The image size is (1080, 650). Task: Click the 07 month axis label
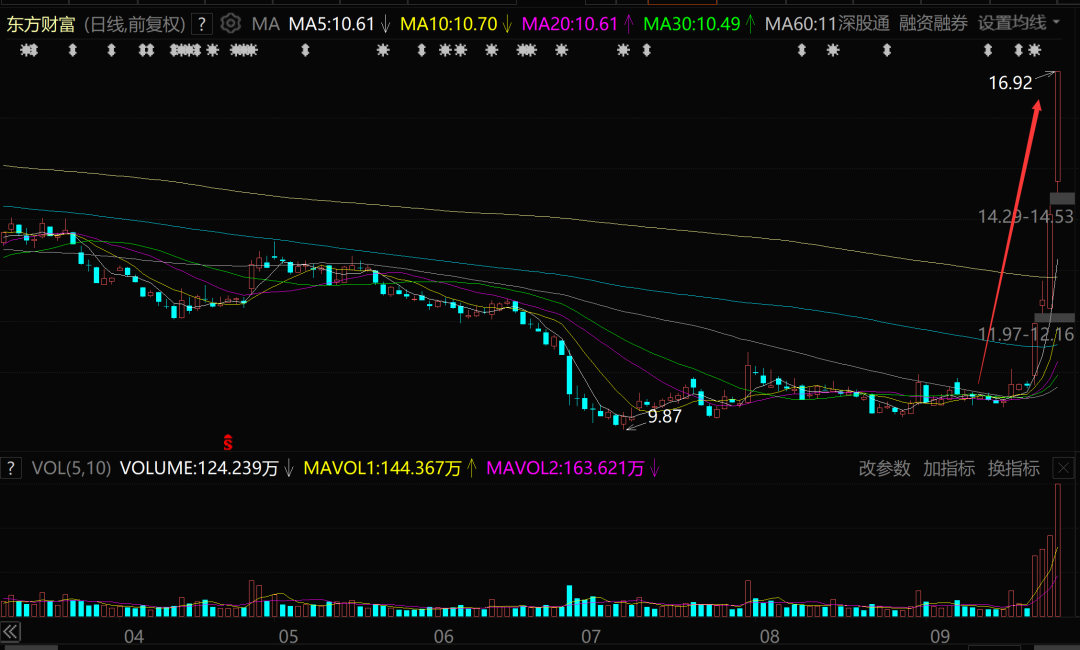591,636
